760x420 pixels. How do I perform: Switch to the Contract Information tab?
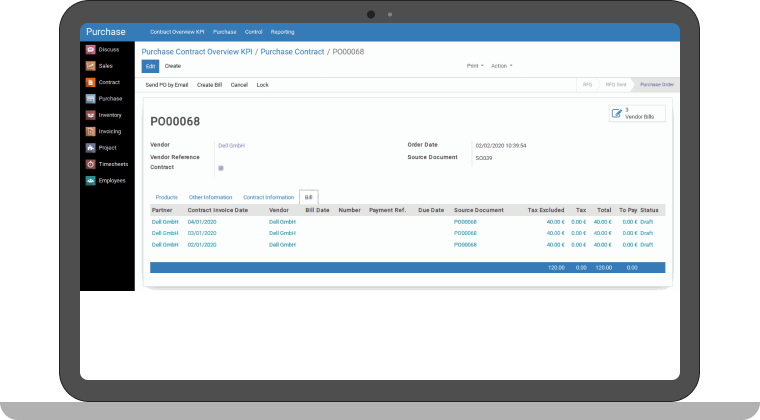[268, 197]
